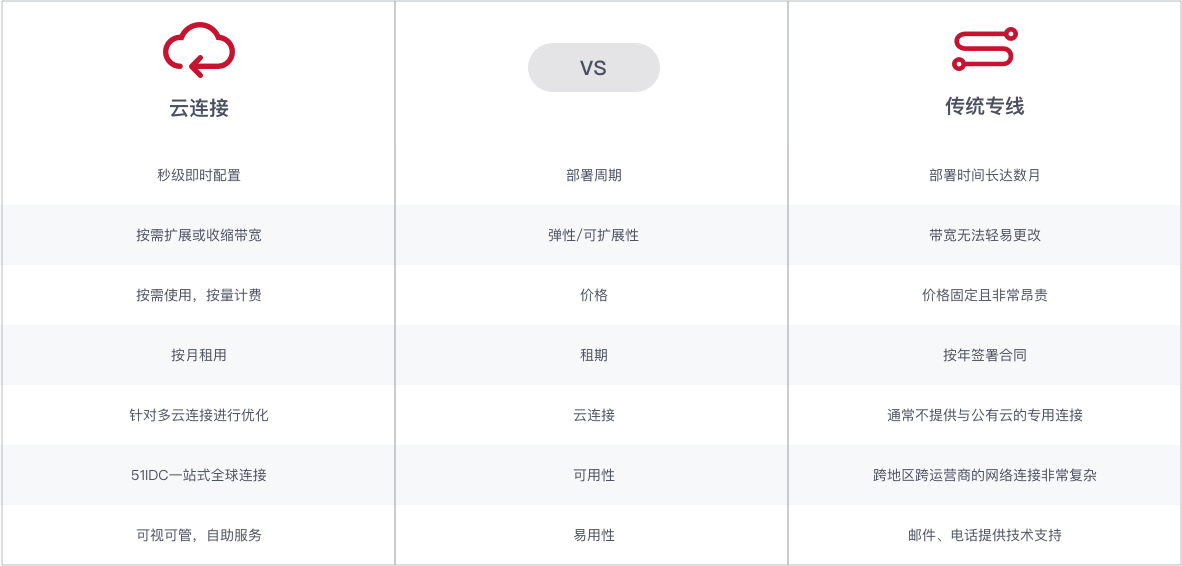Click the 带宽无法轻易更改 cell
The image size is (1182, 566).
tap(984, 235)
